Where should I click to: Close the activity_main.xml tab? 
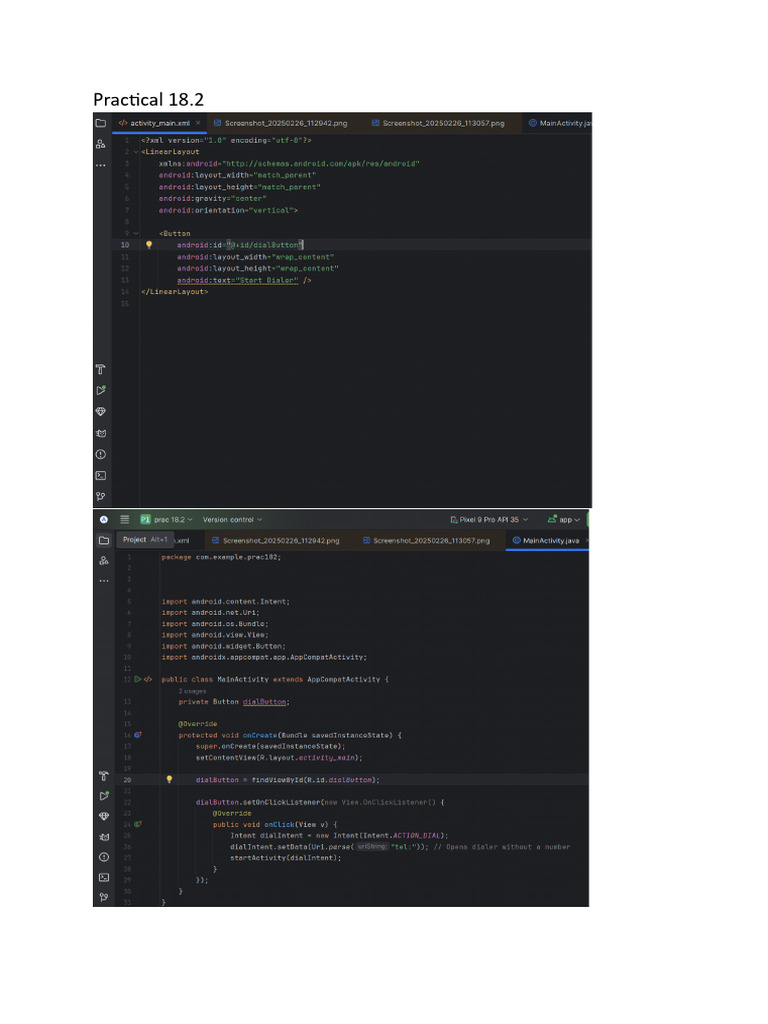198,123
